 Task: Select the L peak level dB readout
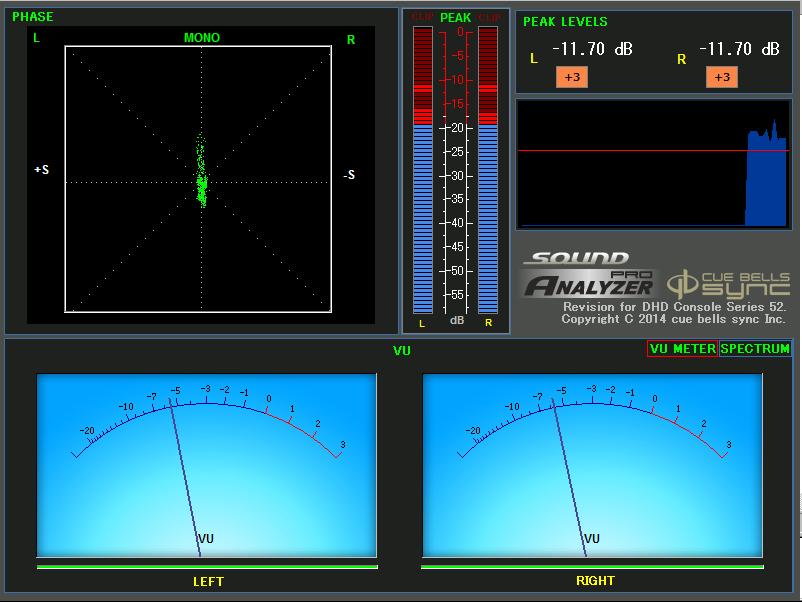tap(590, 48)
